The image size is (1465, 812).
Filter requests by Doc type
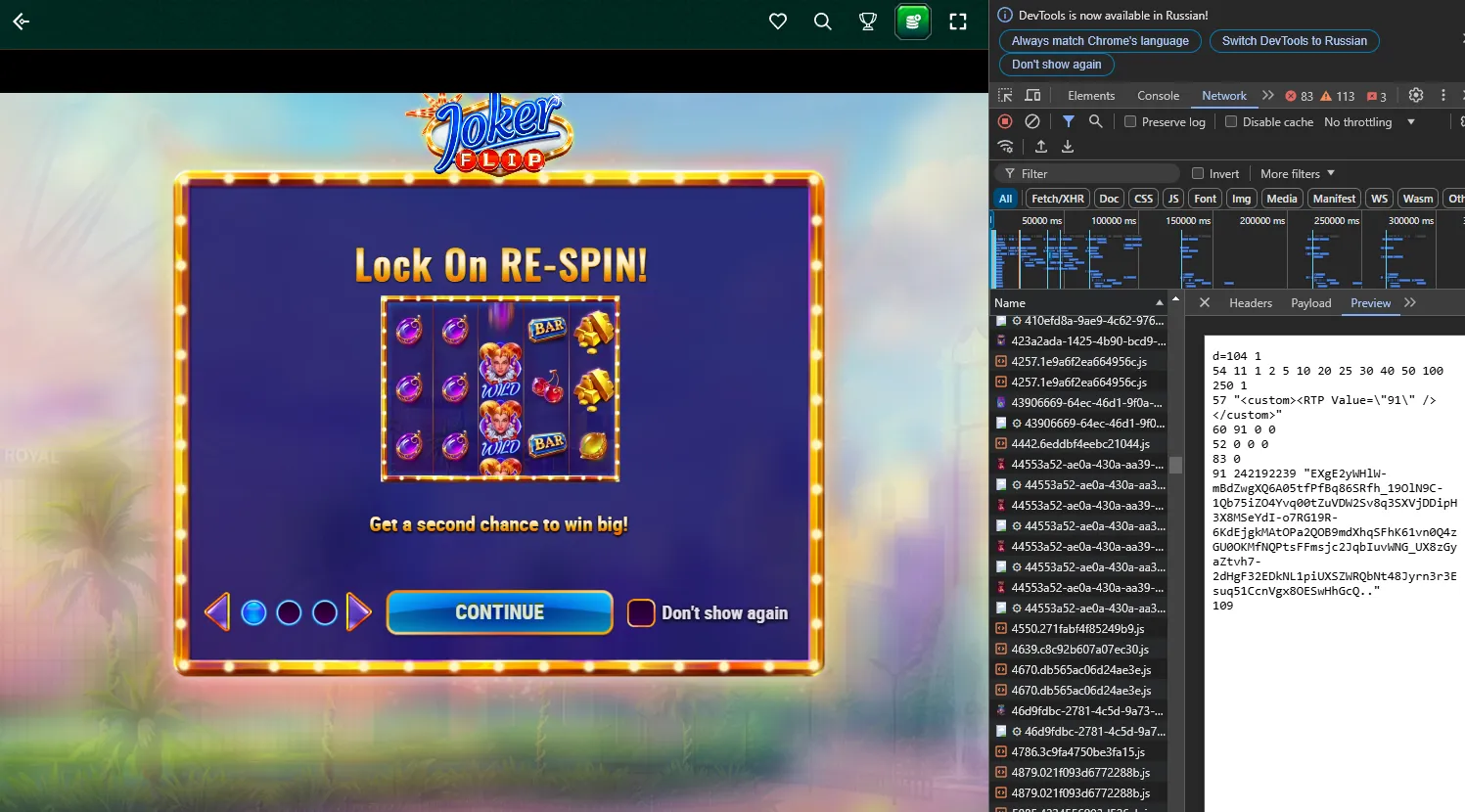pyautogui.click(x=1109, y=199)
